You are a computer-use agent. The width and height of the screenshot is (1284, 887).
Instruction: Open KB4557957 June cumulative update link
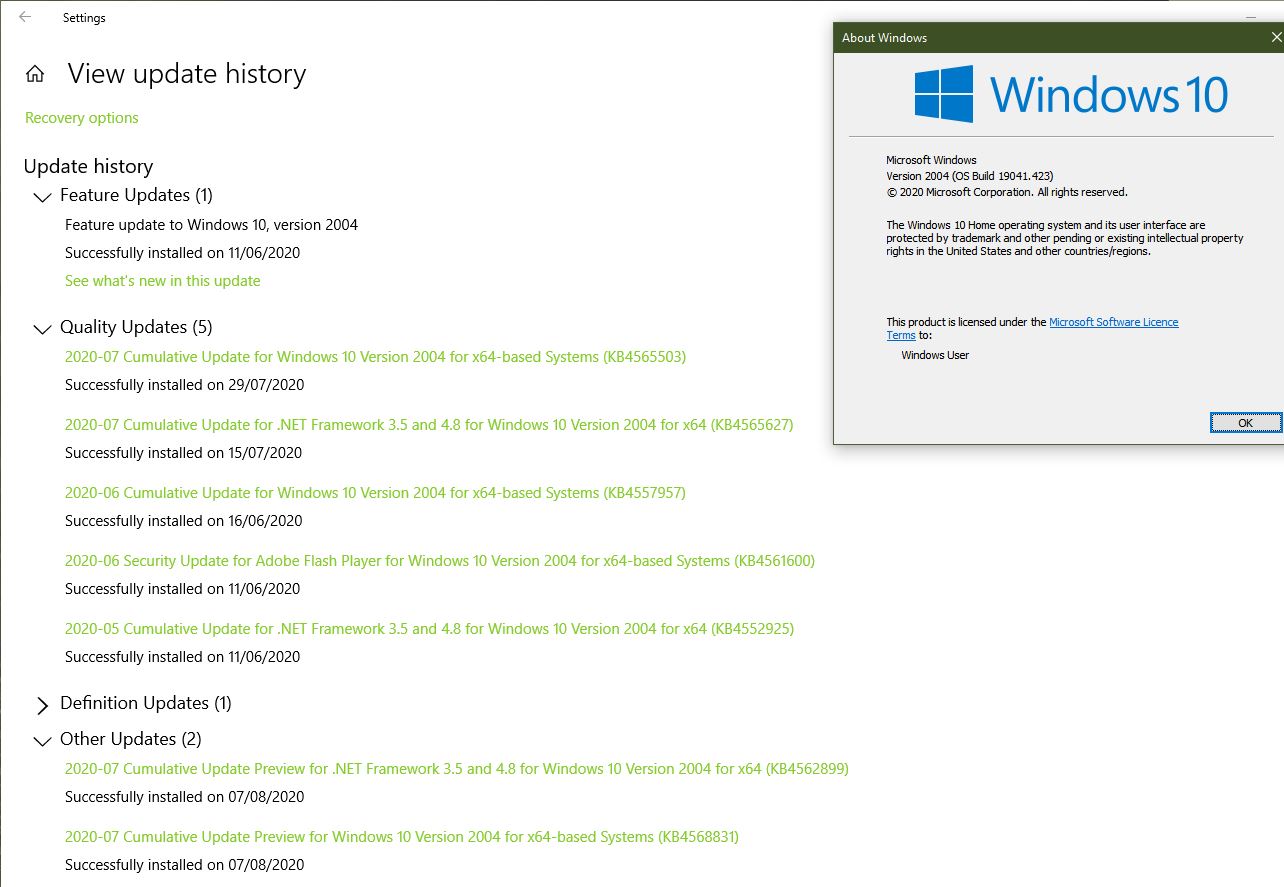[x=375, y=493]
